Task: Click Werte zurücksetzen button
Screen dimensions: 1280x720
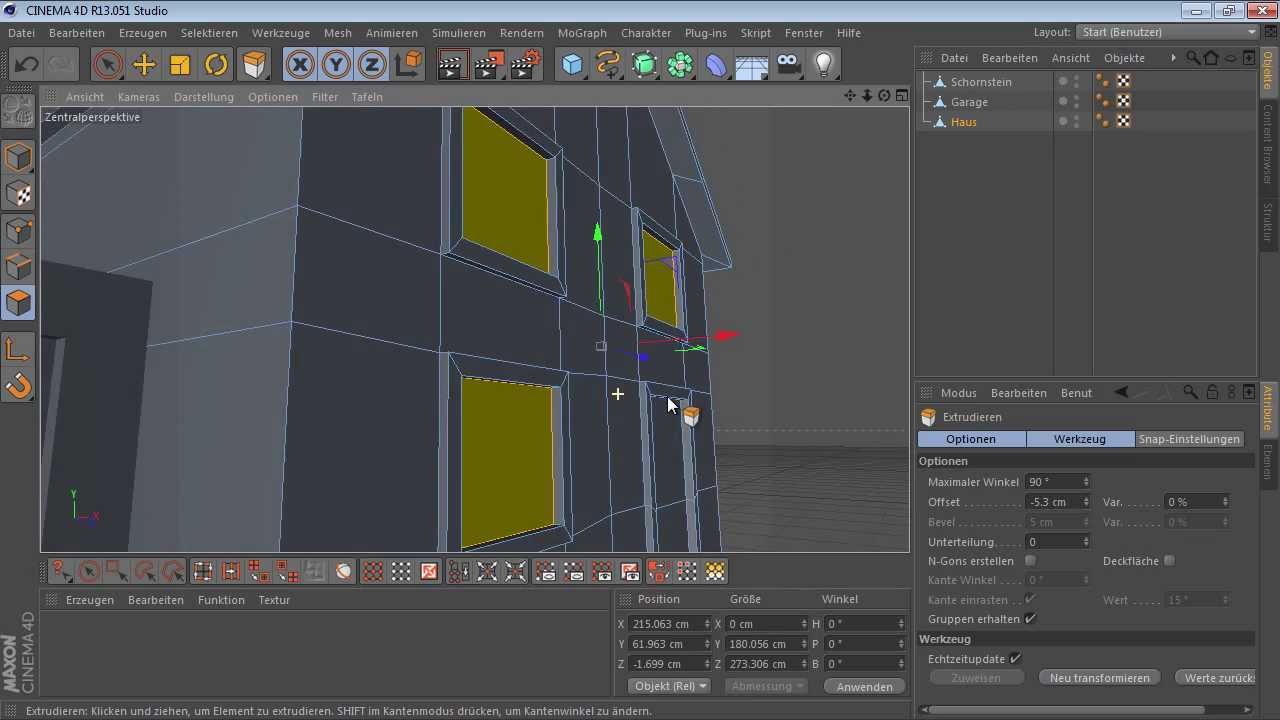Action: click(x=1216, y=677)
